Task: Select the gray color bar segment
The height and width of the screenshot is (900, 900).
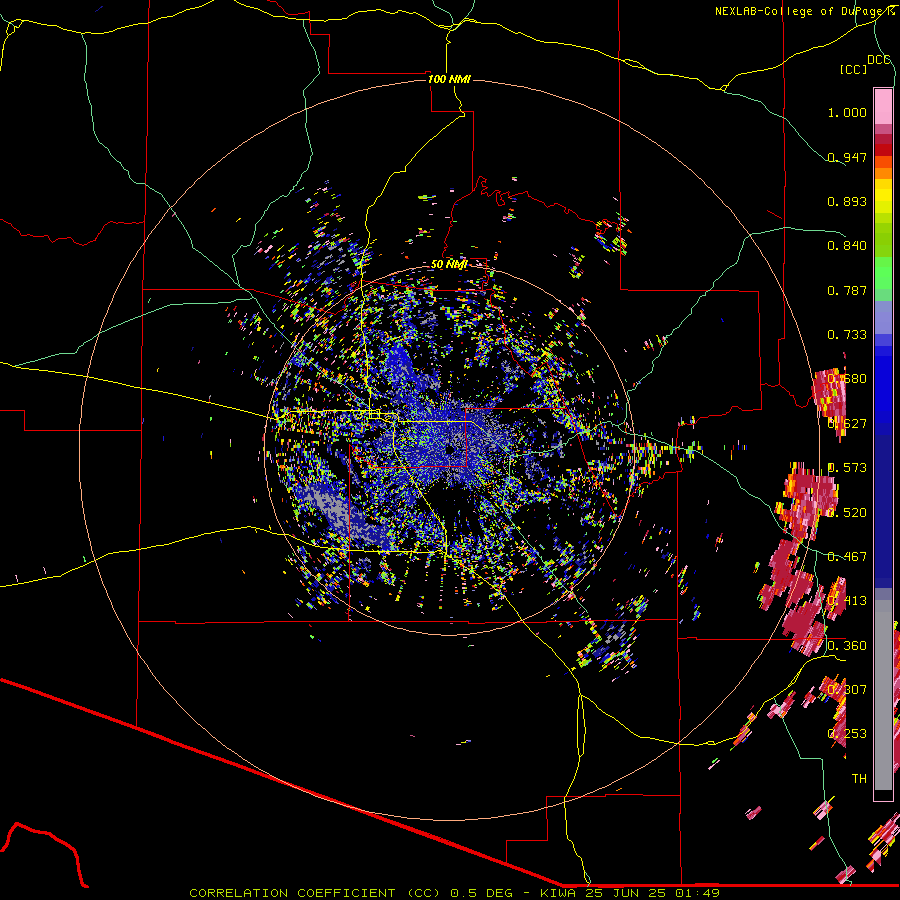Action: point(883,695)
